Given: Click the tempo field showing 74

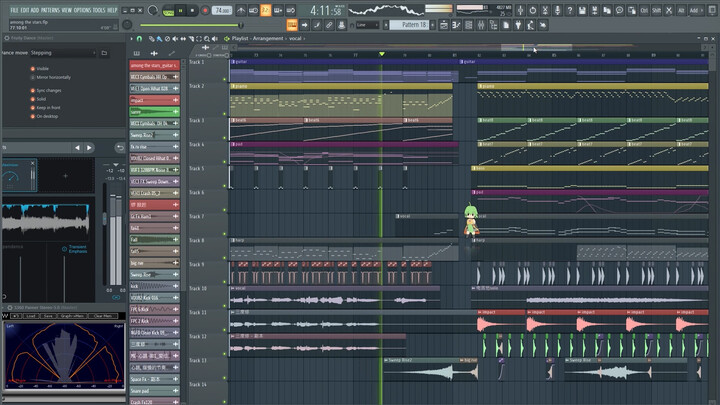Looking at the screenshot, I should 222,10.
